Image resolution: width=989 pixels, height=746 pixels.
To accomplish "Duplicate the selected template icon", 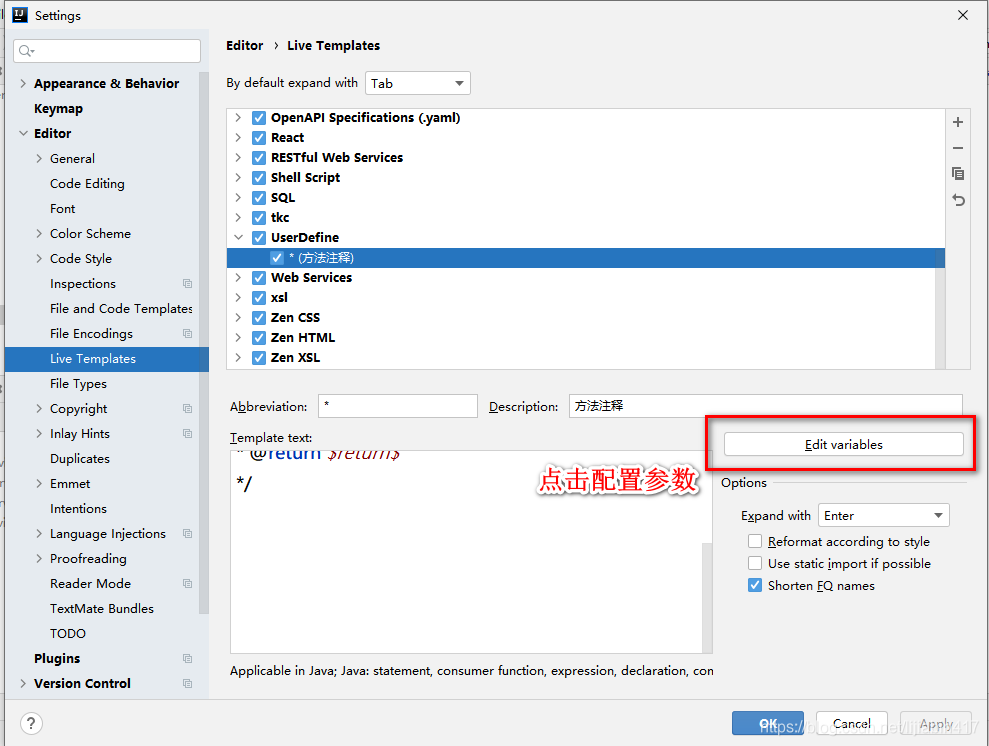I will 957,173.
